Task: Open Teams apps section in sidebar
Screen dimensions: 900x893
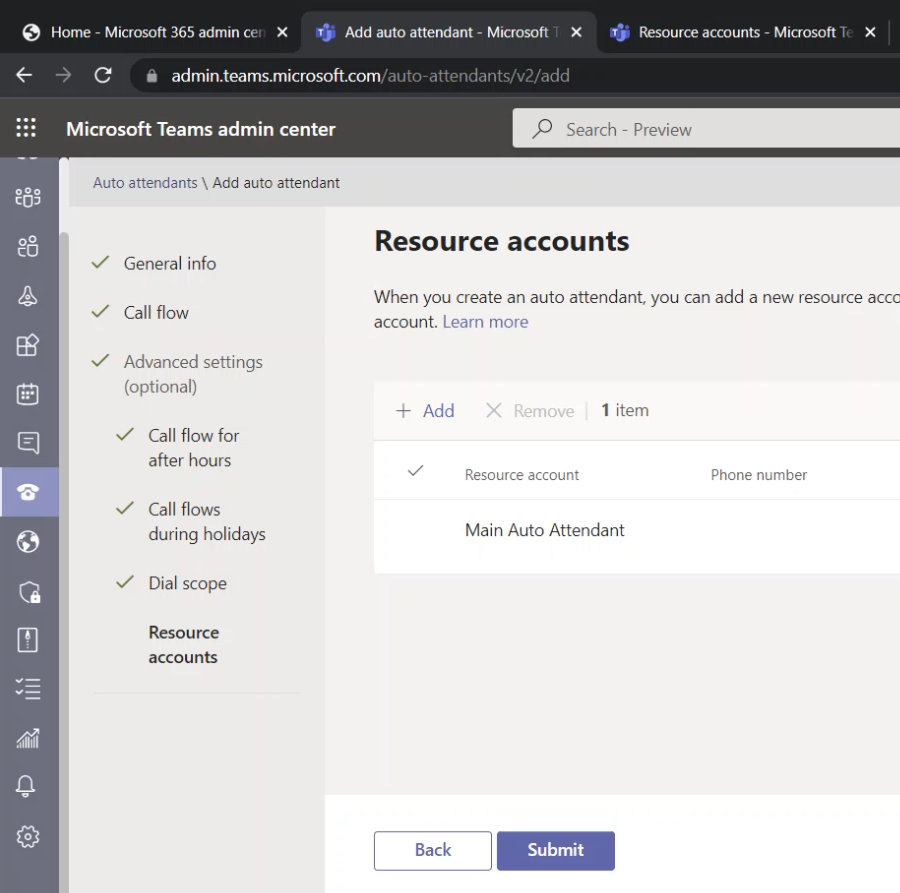Action: 28,345
